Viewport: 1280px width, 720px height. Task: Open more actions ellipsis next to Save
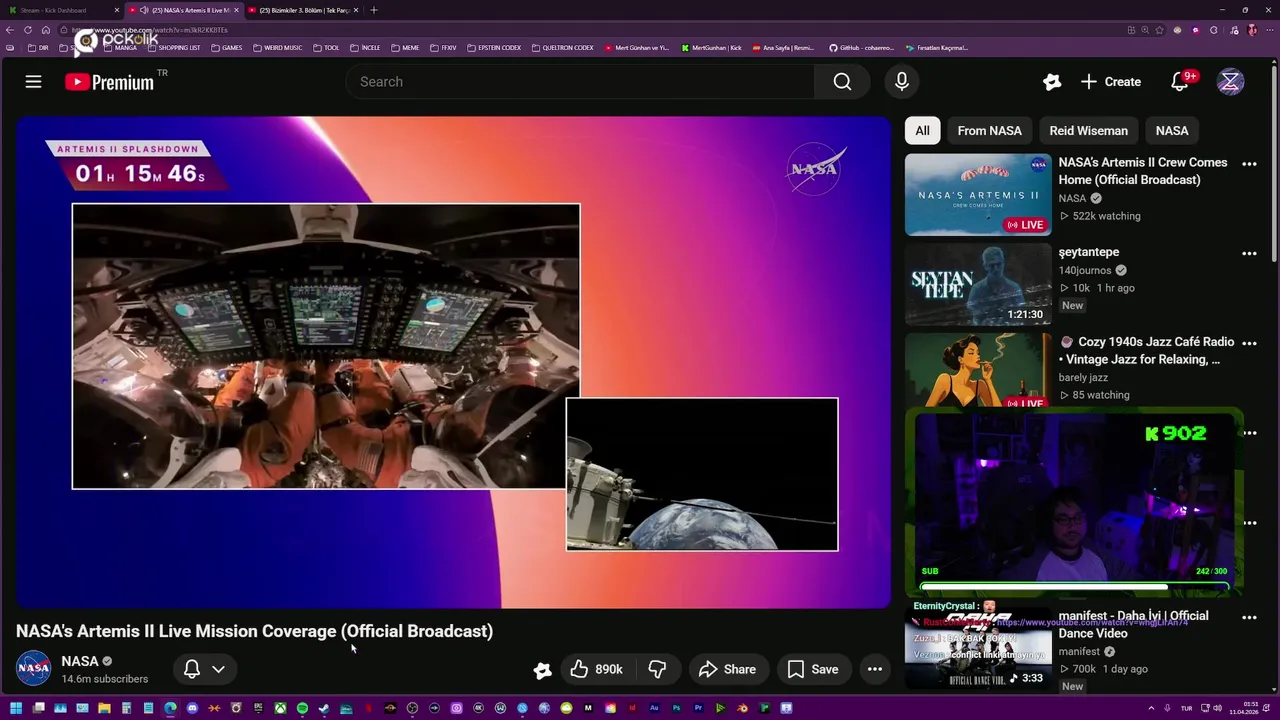tap(874, 669)
